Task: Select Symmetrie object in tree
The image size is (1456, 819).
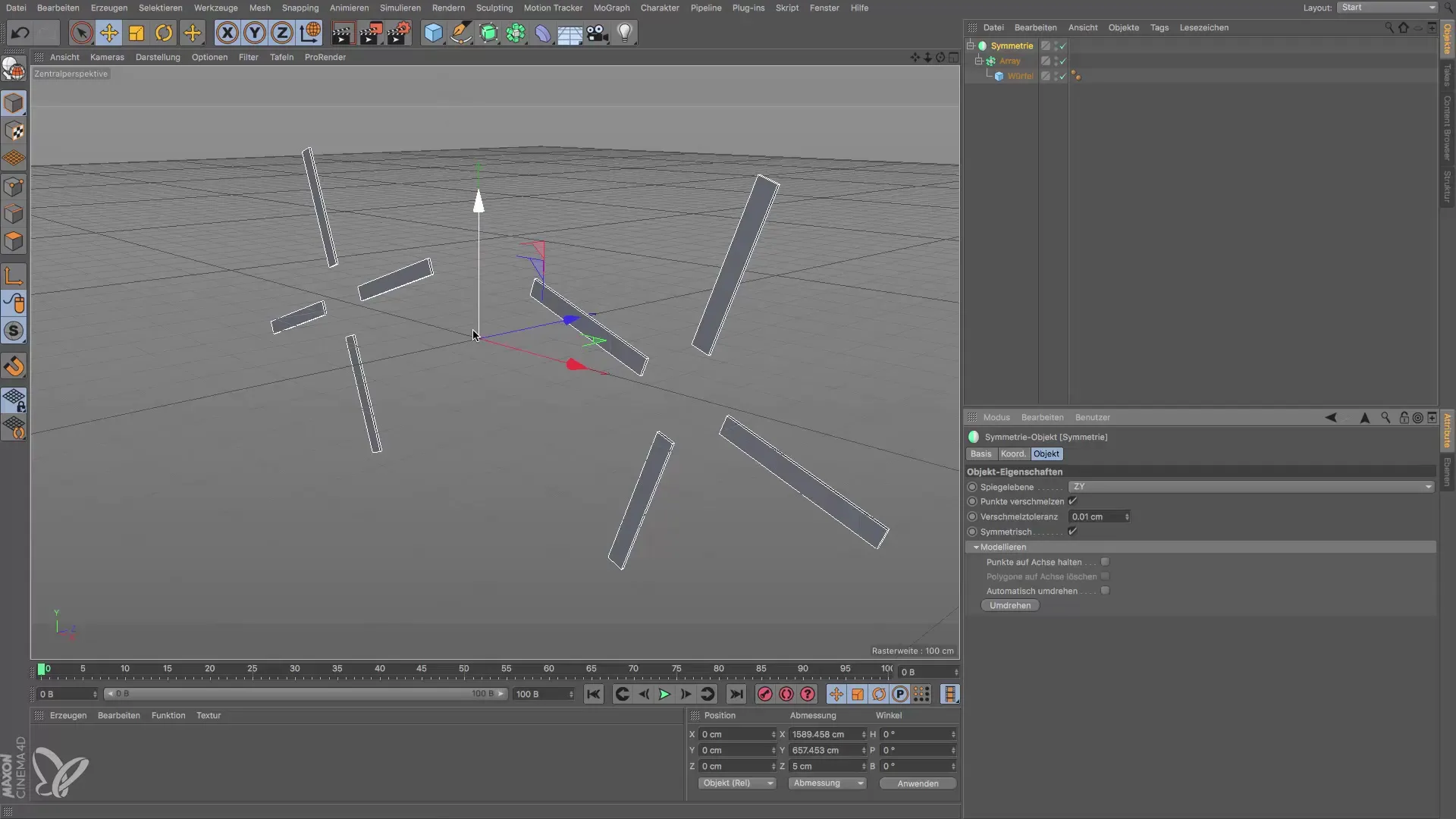Action: pos(1012,45)
